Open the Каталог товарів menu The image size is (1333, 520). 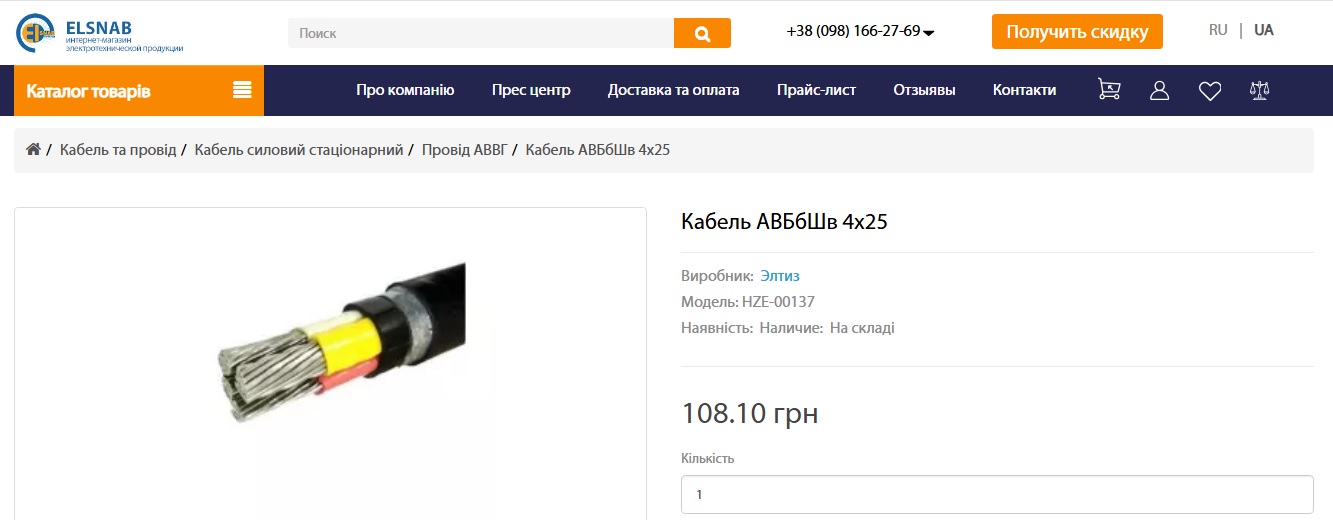coord(139,90)
